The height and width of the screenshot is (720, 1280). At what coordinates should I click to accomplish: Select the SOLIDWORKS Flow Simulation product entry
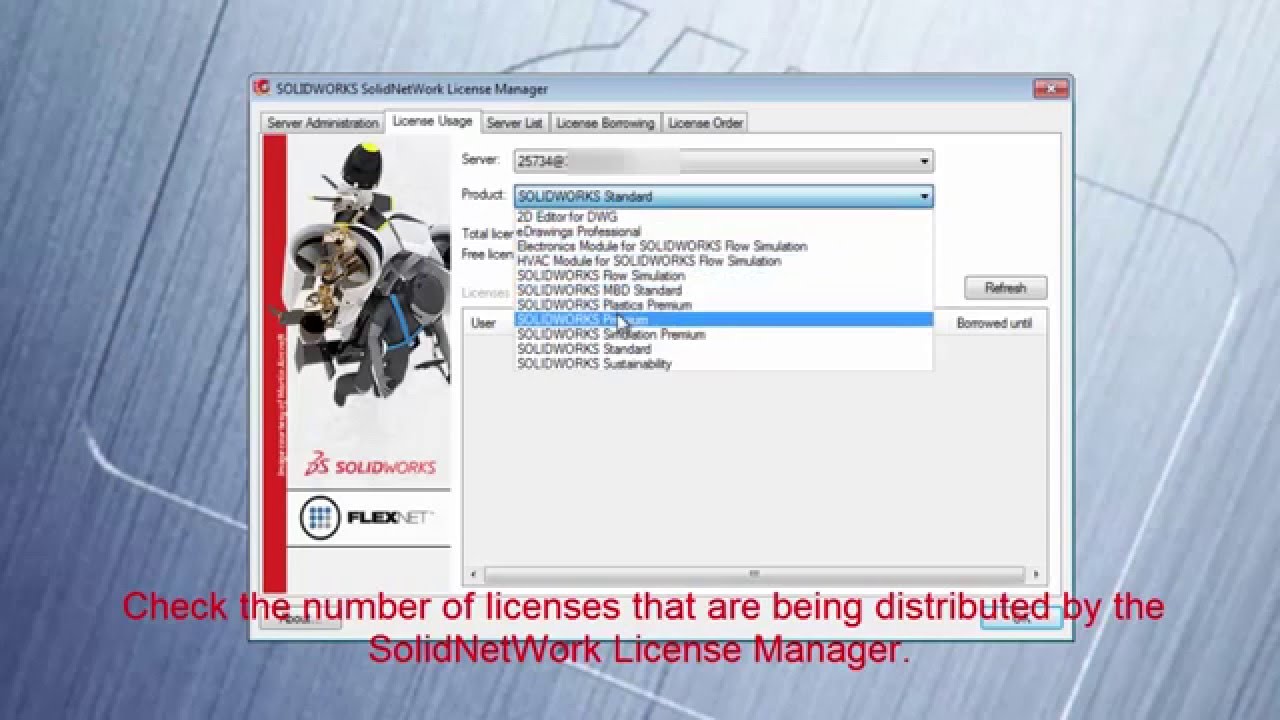723,275
